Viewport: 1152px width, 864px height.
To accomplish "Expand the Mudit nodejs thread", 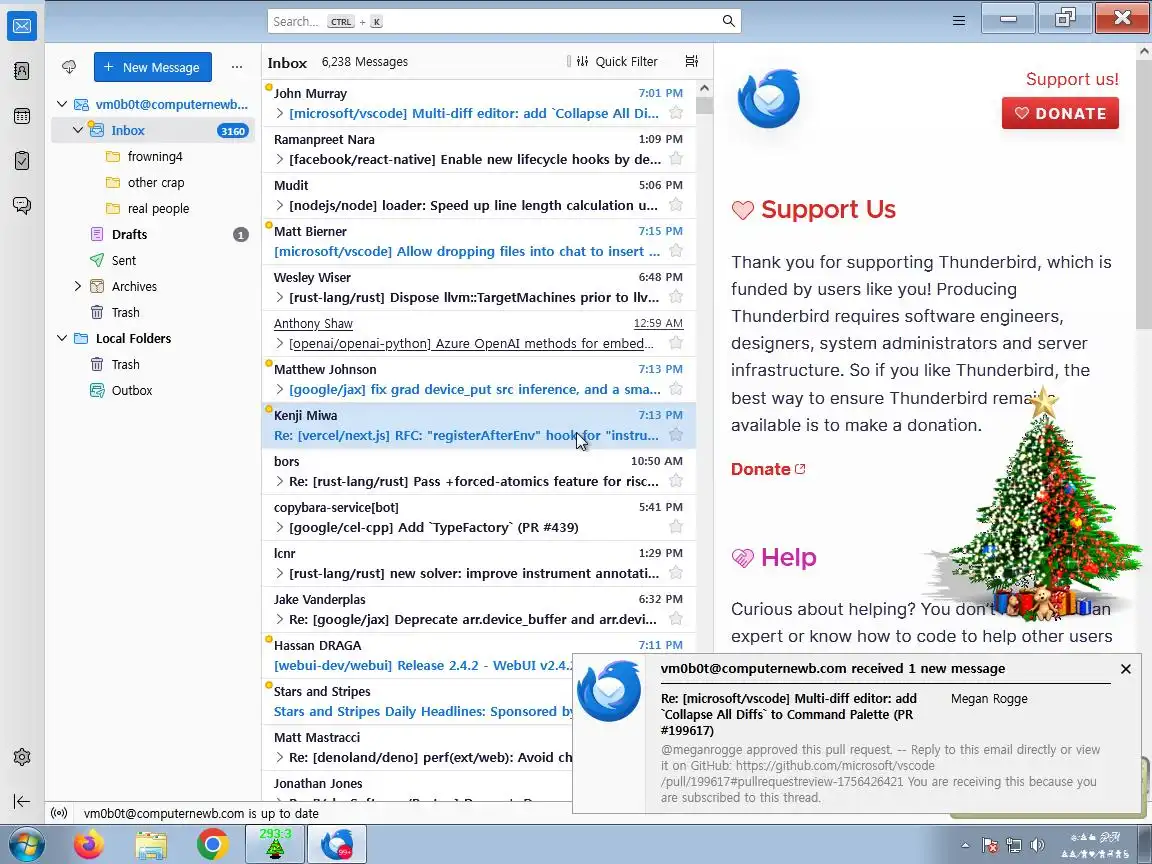I will [x=279, y=205].
